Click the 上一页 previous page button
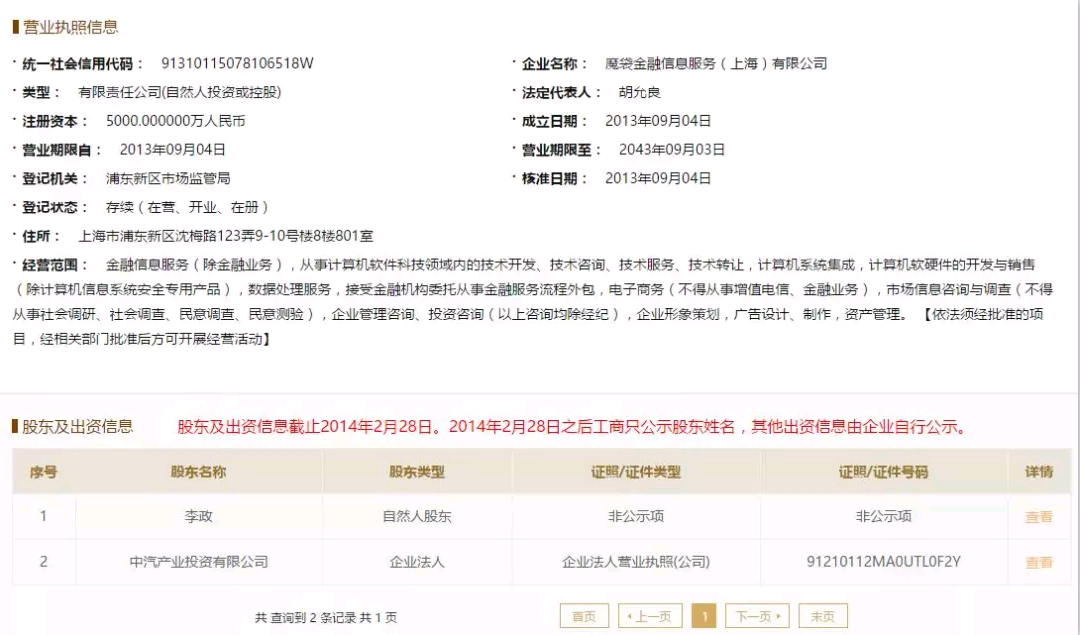 click(650, 616)
